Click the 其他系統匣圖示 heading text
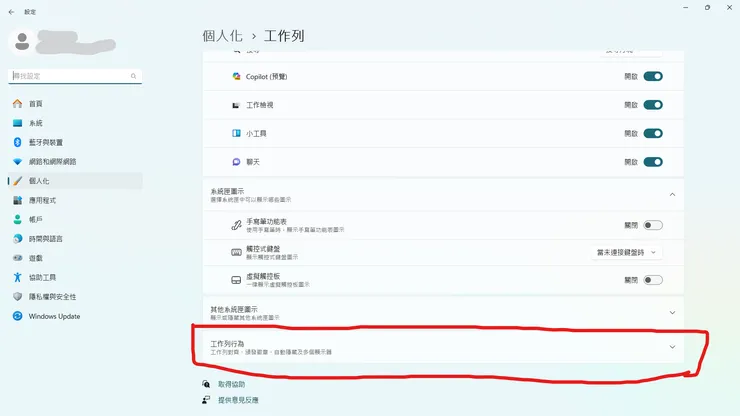The width and height of the screenshot is (740, 416). tap(234, 309)
